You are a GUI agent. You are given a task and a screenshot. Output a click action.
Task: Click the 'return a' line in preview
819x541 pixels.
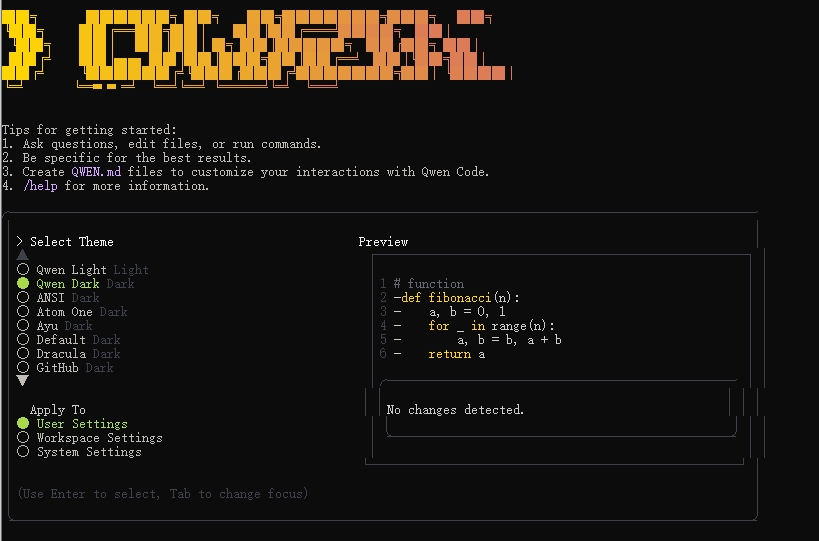tap(457, 354)
